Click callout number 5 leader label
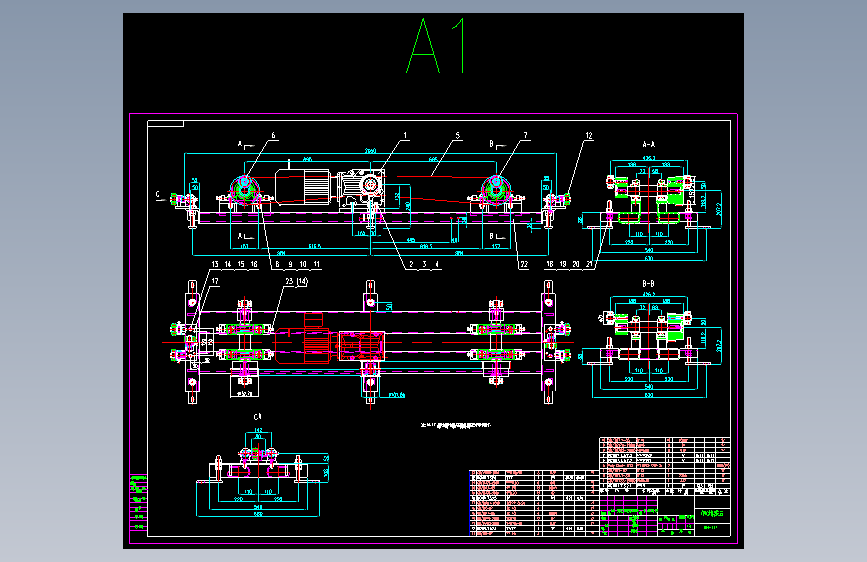Image resolution: width=867 pixels, height=562 pixels. 458,136
